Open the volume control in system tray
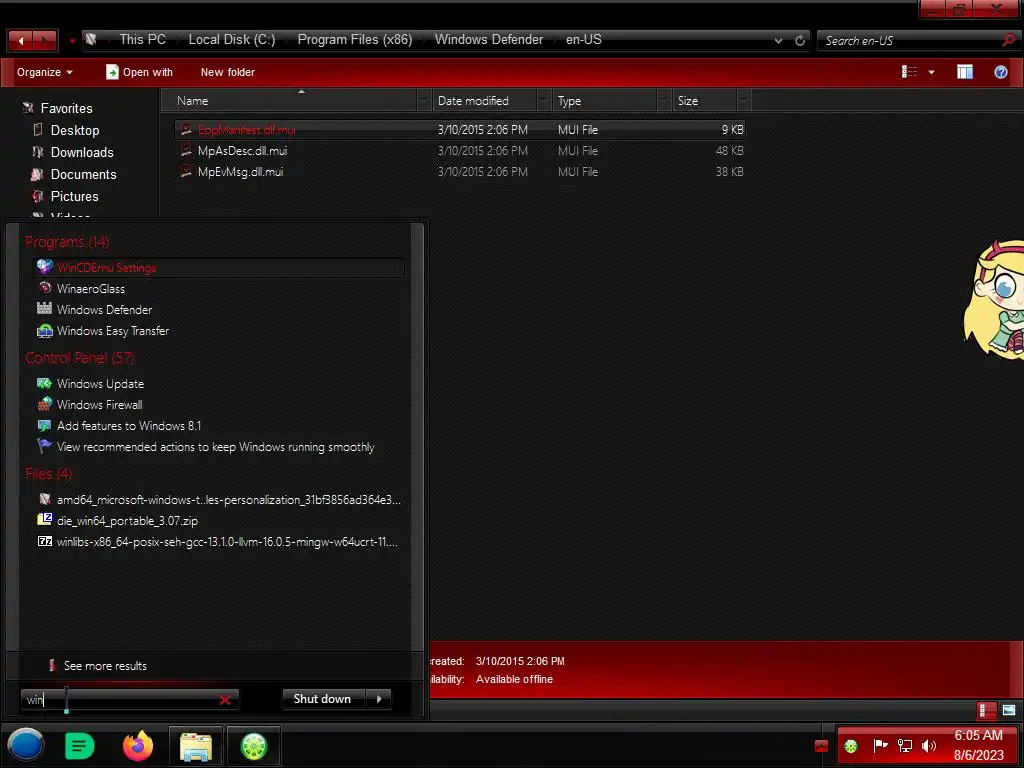 pyautogui.click(x=929, y=746)
